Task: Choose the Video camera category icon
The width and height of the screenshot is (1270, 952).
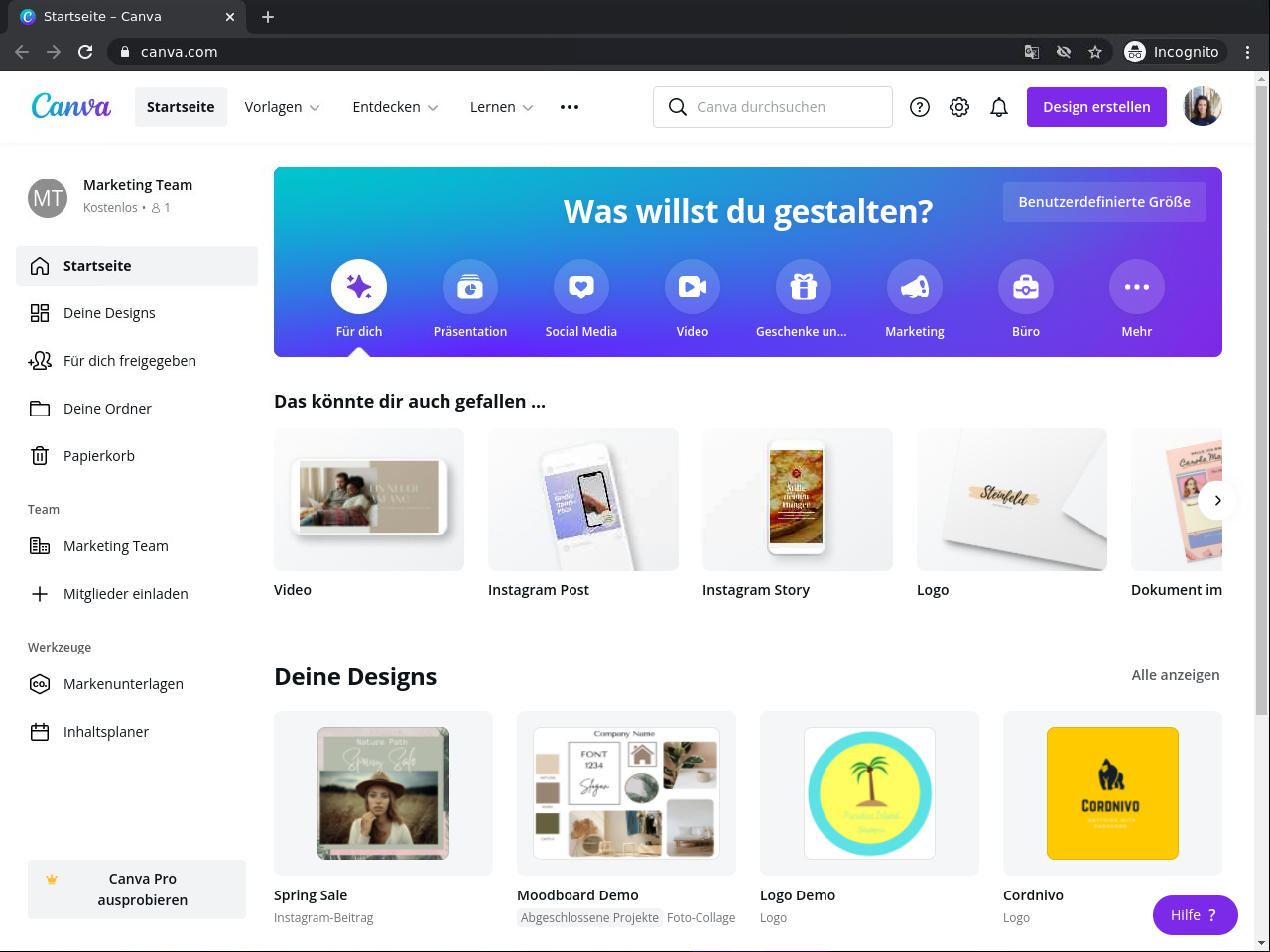Action: [x=693, y=287]
